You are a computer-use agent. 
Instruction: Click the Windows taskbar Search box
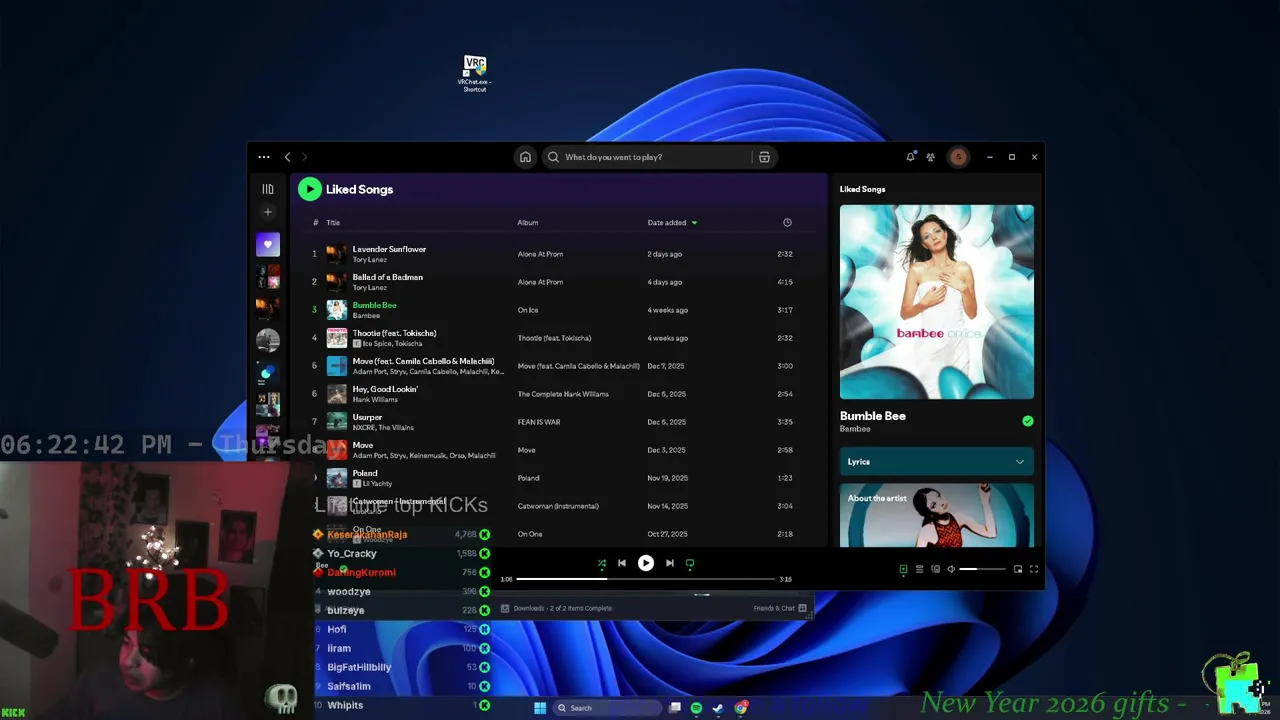[608, 708]
